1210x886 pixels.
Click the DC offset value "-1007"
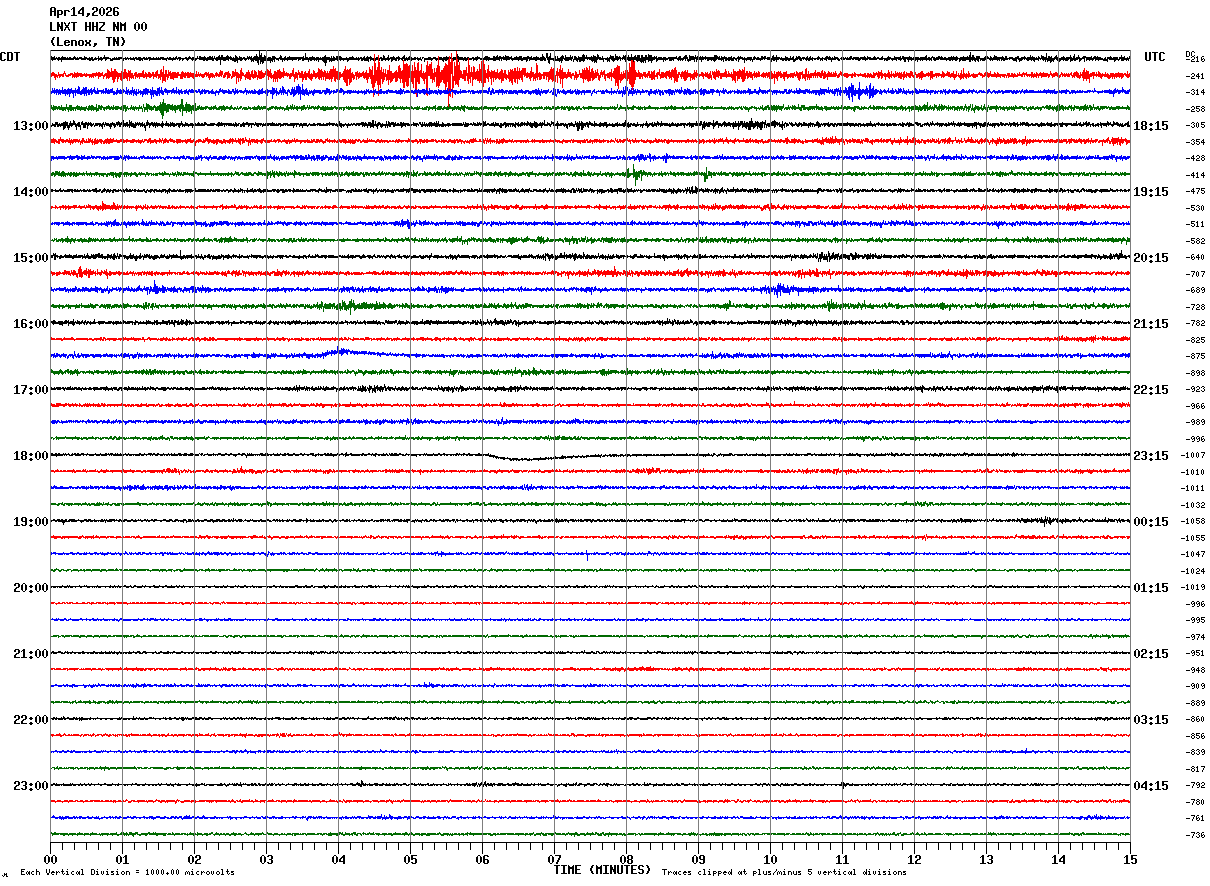click(1194, 455)
